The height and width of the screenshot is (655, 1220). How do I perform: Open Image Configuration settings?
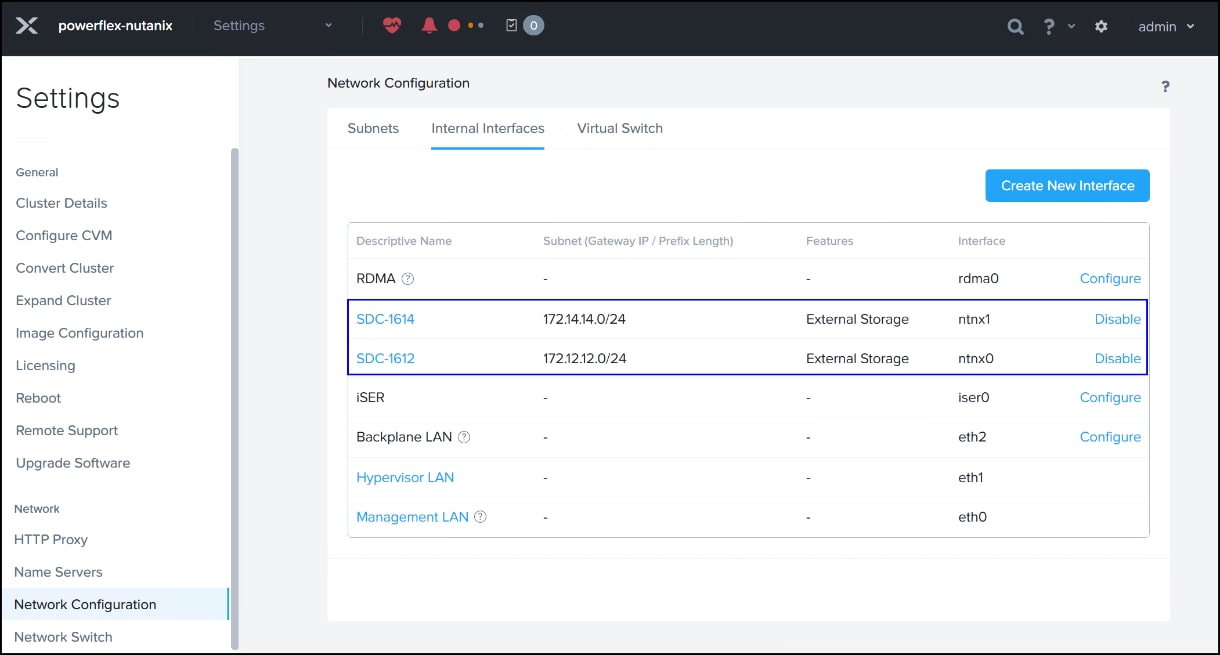point(80,333)
